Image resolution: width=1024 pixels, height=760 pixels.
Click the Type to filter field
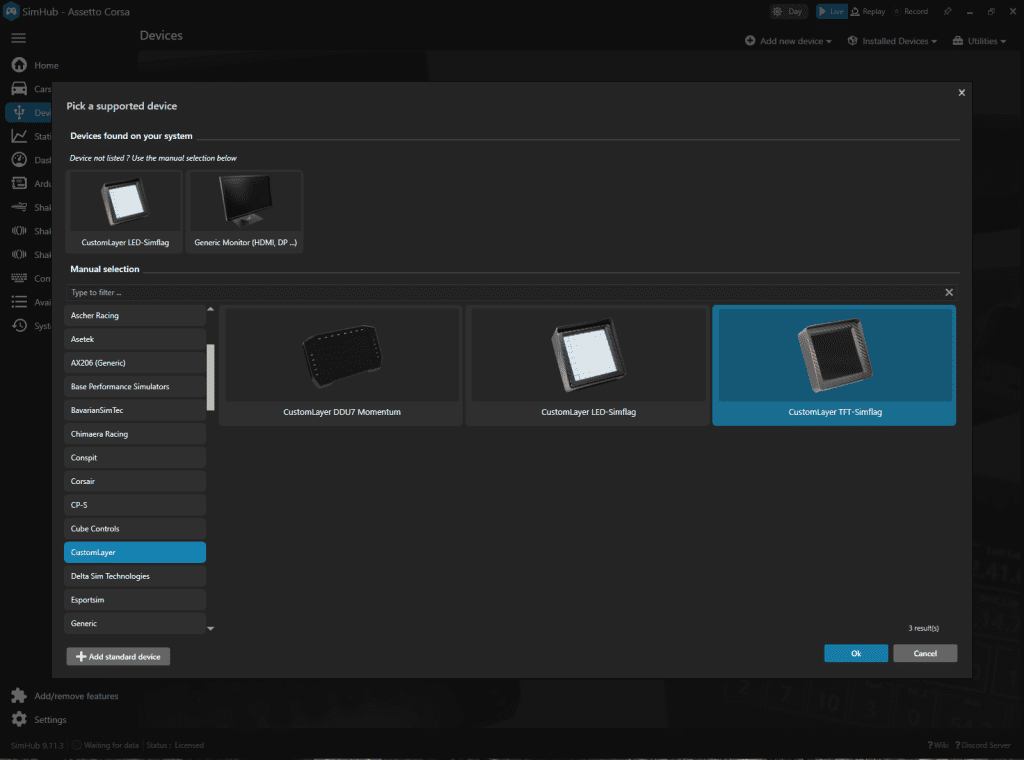click(500, 292)
